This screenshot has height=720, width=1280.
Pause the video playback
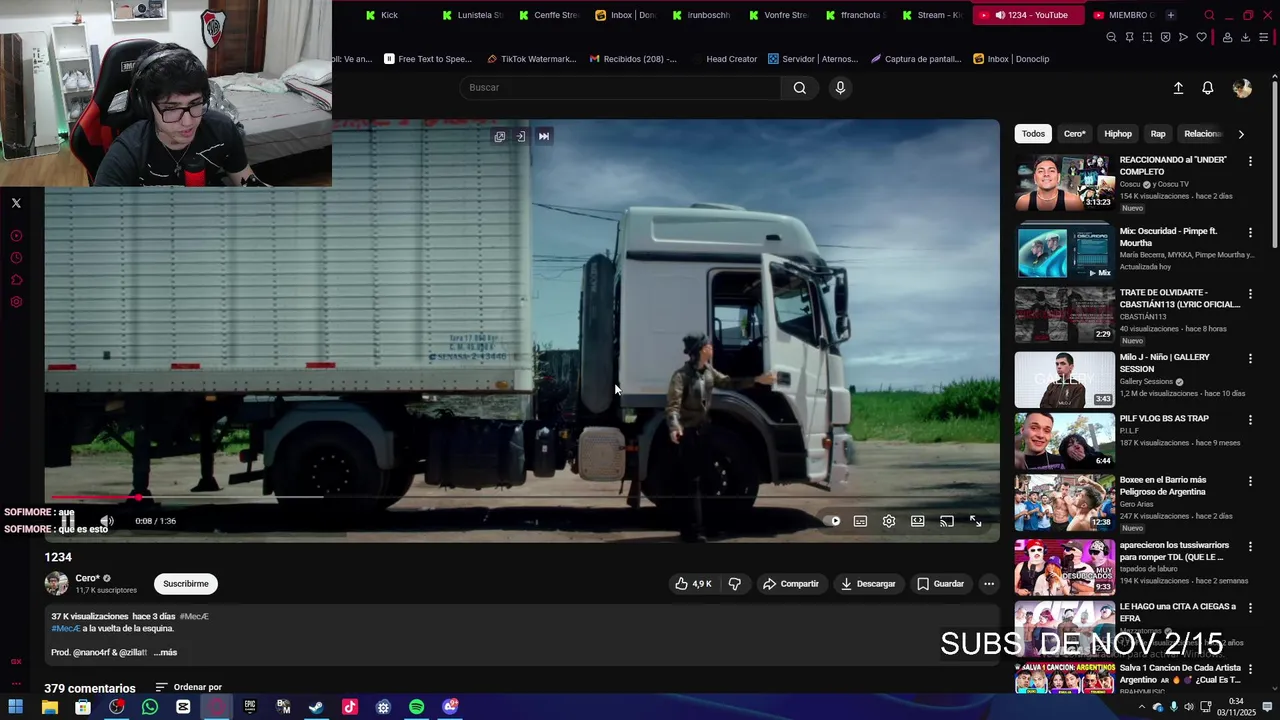tap(68, 521)
